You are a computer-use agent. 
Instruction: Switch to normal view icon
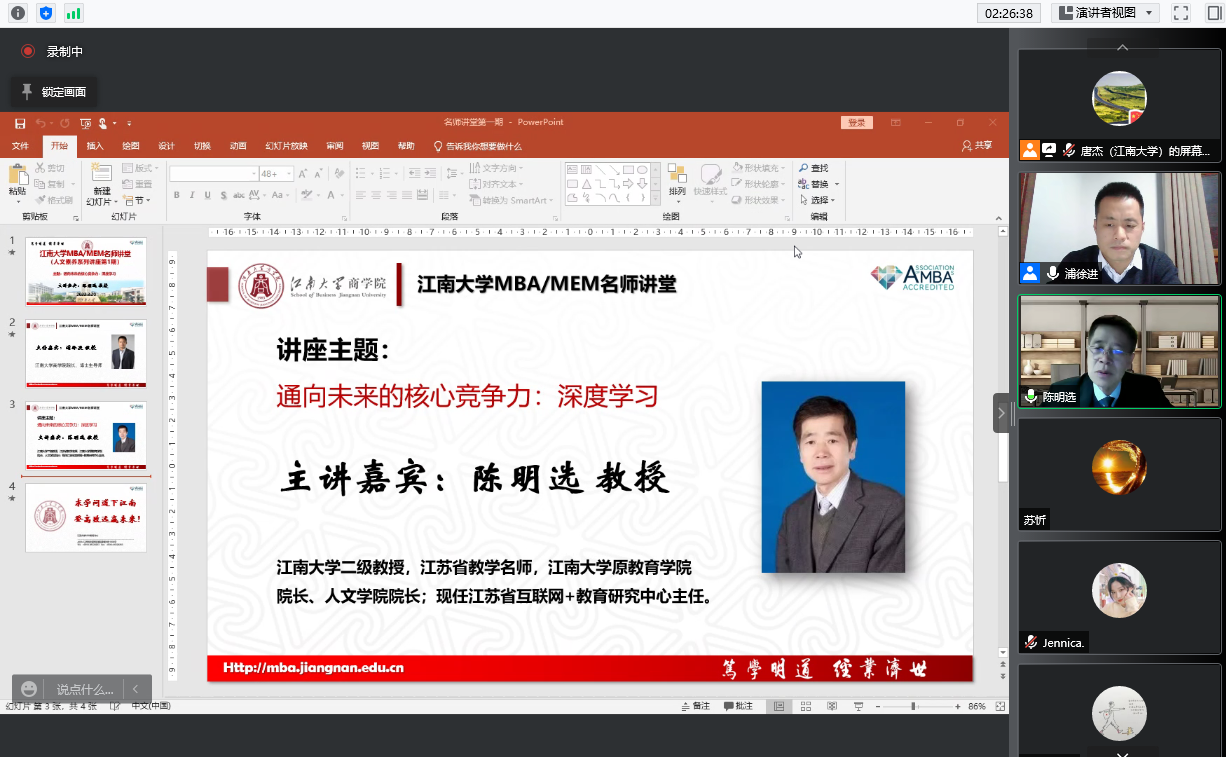click(x=778, y=706)
